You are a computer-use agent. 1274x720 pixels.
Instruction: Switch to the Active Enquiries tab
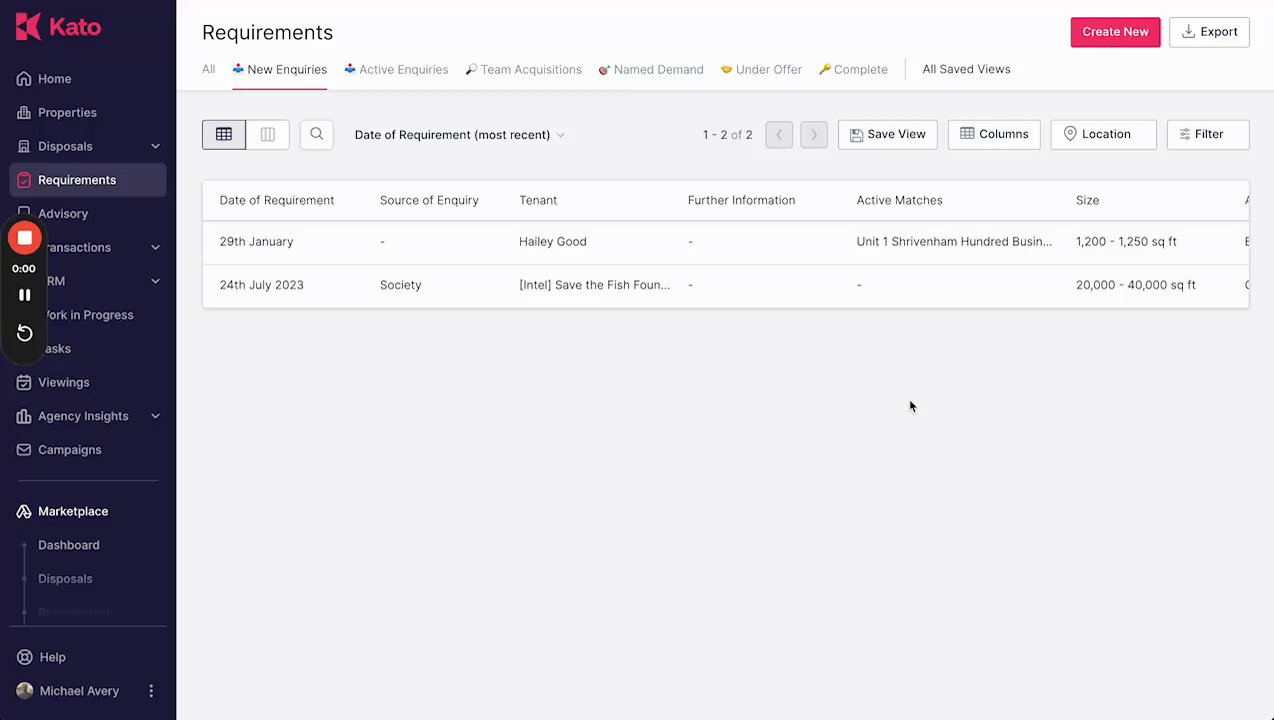(x=396, y=70)
